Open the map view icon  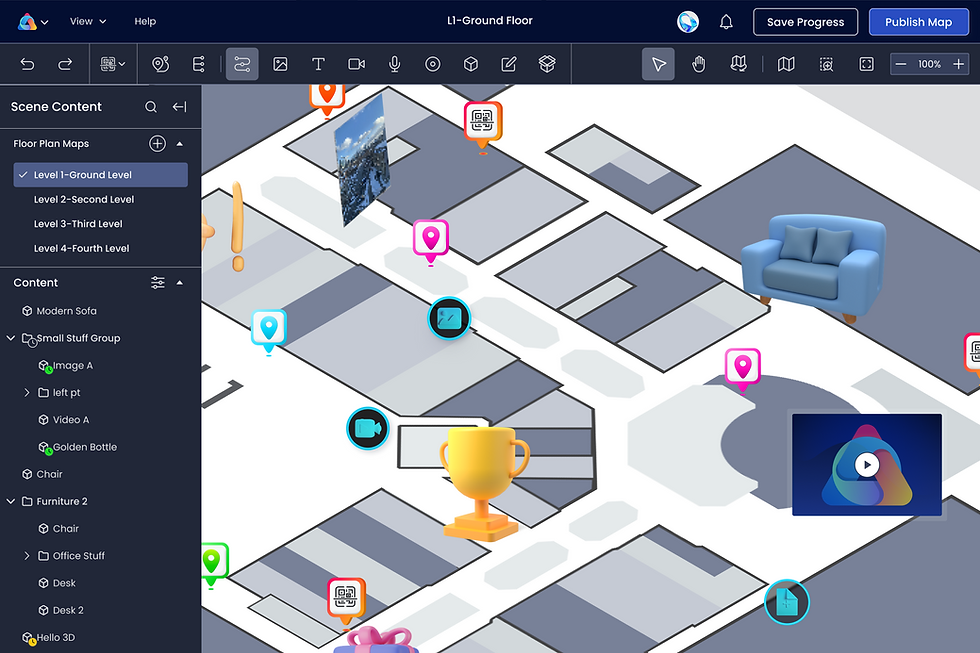tap(786, 64)
